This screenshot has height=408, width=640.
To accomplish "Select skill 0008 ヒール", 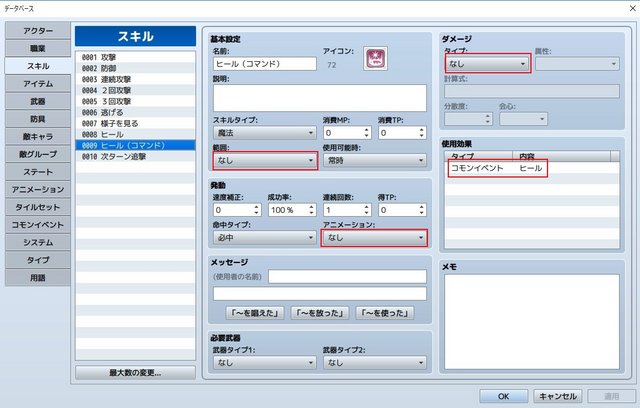I will point(135,134).
